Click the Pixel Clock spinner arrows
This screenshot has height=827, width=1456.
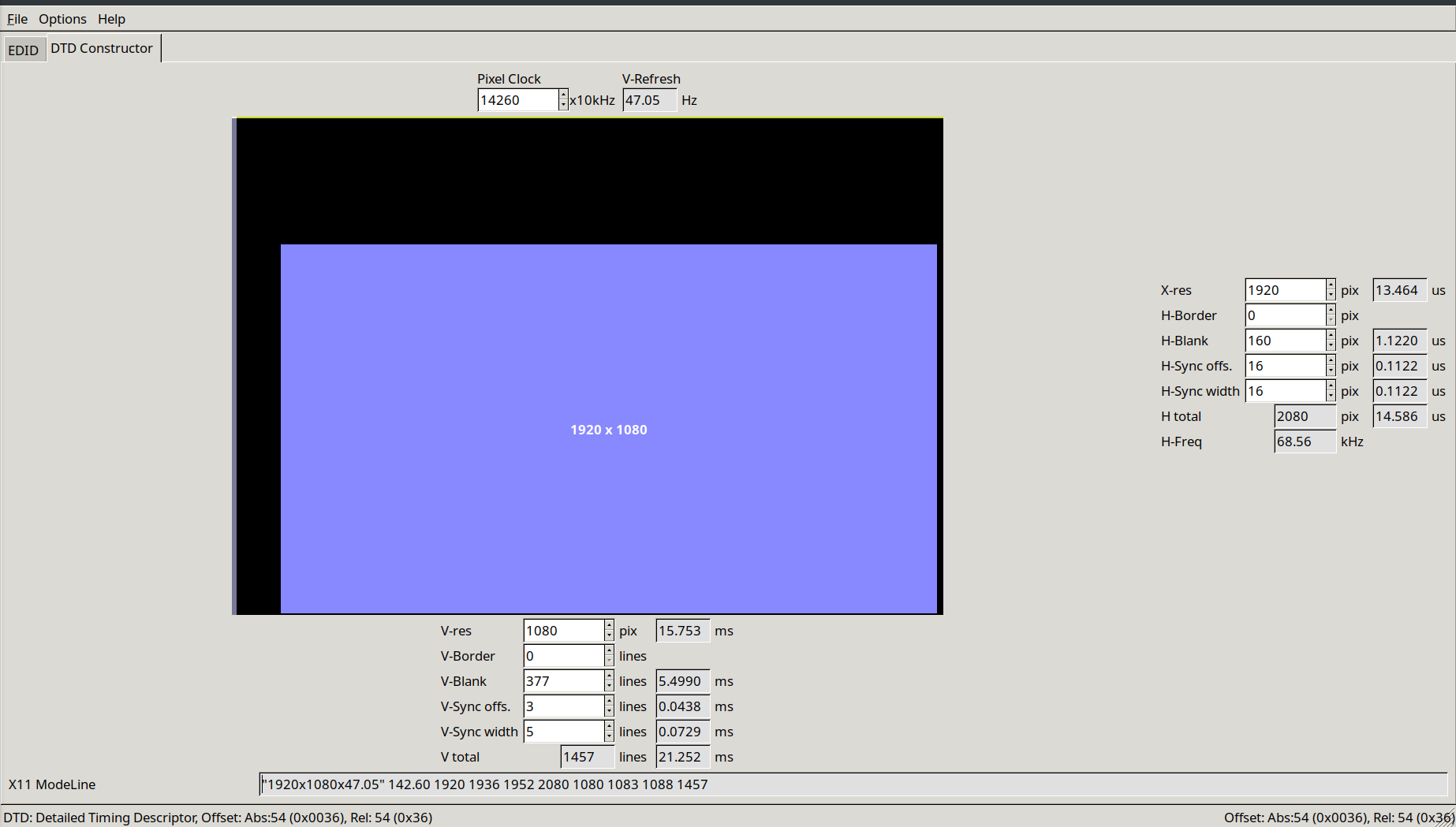coord(564,100)
